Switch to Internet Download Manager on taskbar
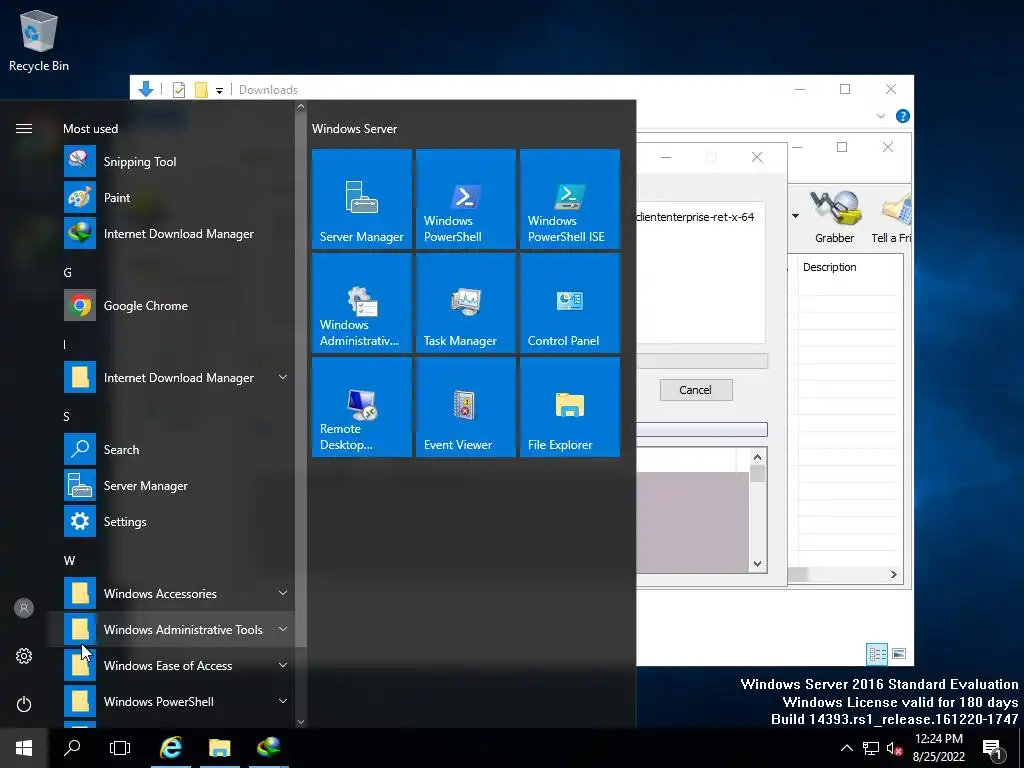Viewport: 1024px width, 768px height. pos(268,748)
